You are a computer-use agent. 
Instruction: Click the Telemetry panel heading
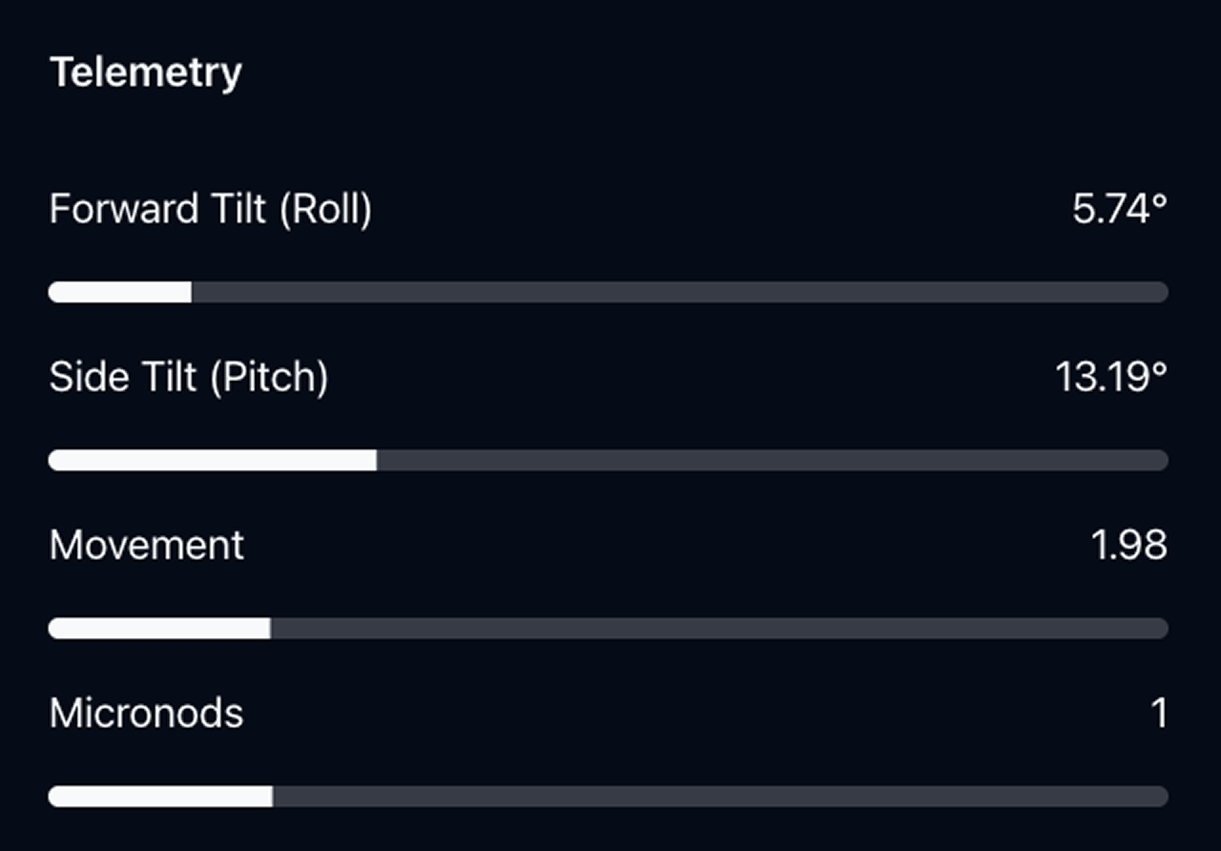[146, 73]
